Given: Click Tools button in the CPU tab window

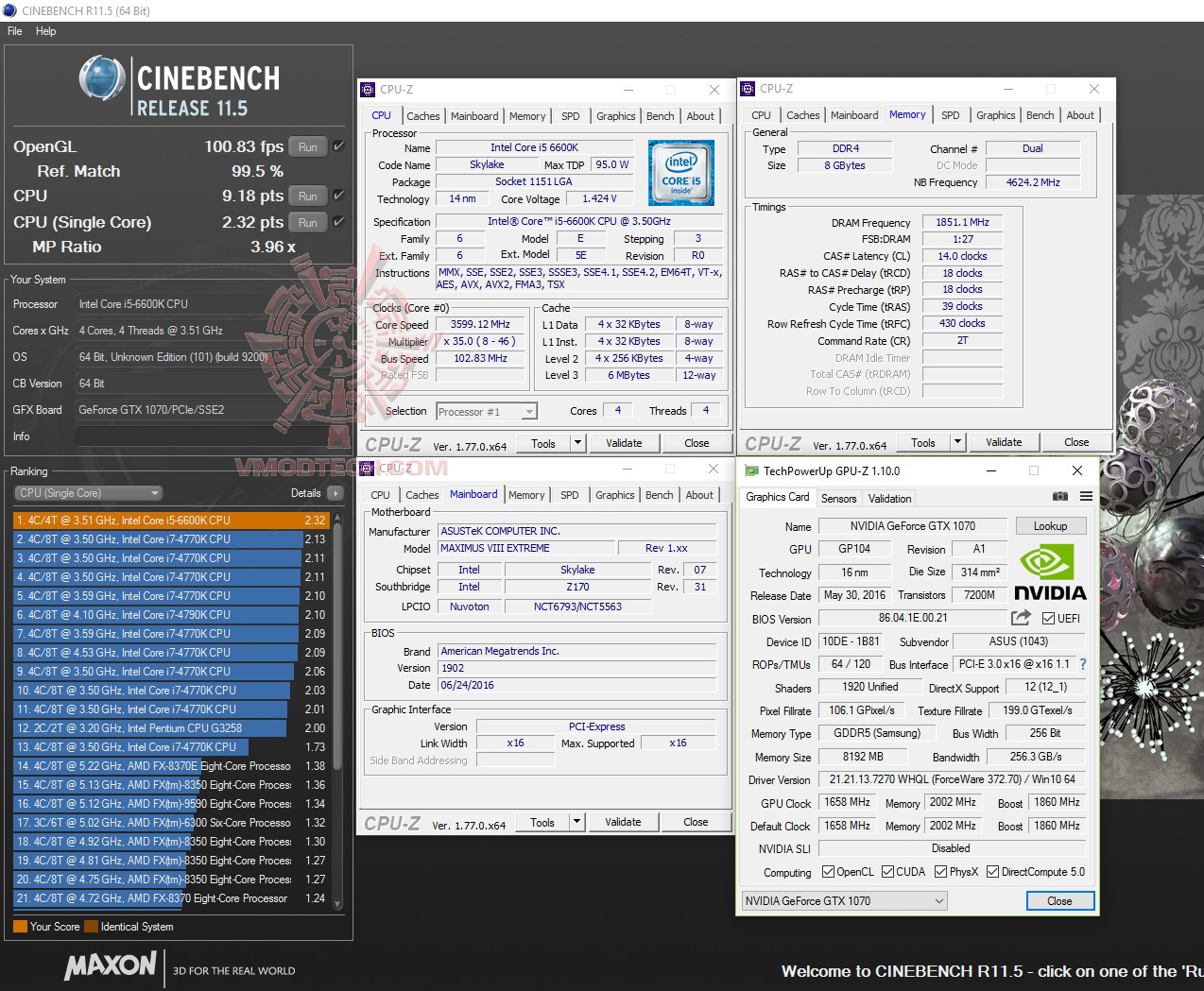Looking at the screenshot, I should coord(543,443).
